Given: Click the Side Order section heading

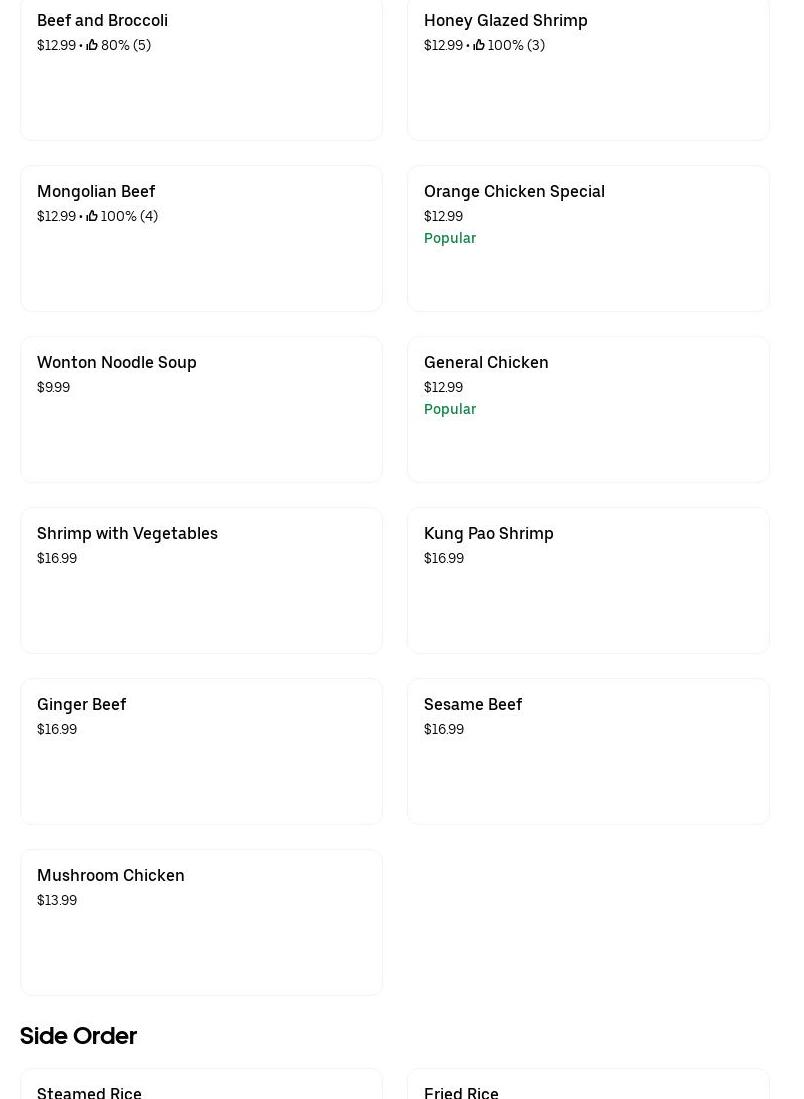Looking at the screenshot, I should [x=78, y=1036].
